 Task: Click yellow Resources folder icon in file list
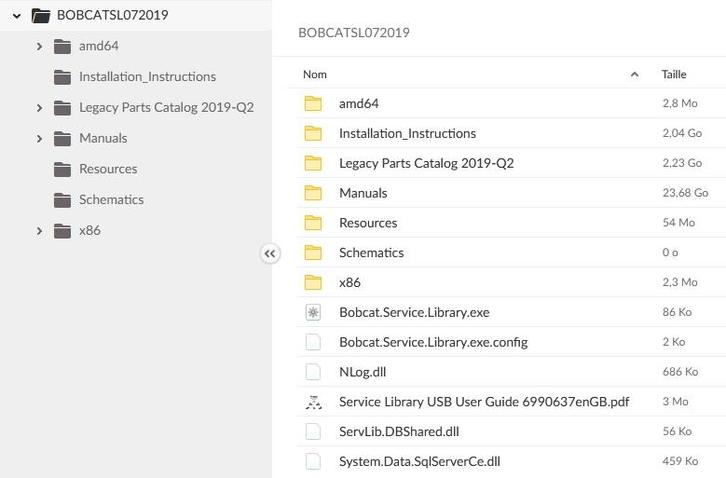click(313, 223)
